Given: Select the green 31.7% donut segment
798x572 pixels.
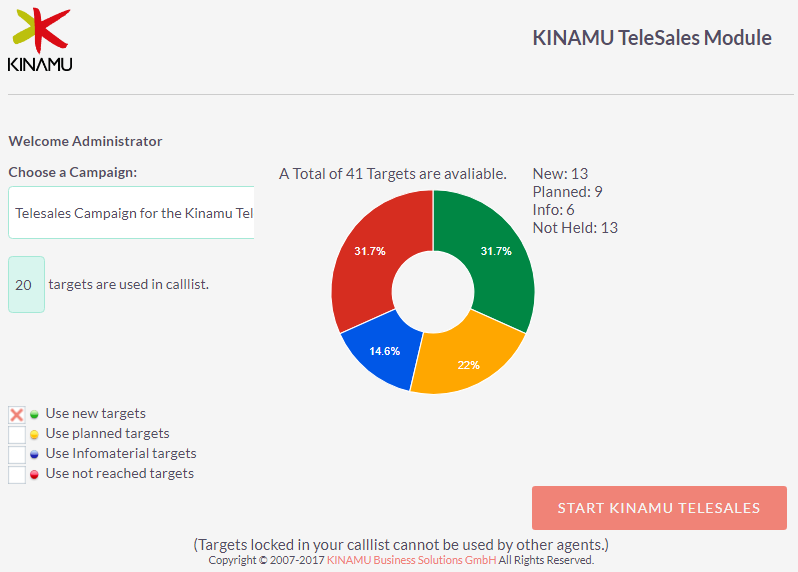Looking at the screenshot, I should 496,251.
